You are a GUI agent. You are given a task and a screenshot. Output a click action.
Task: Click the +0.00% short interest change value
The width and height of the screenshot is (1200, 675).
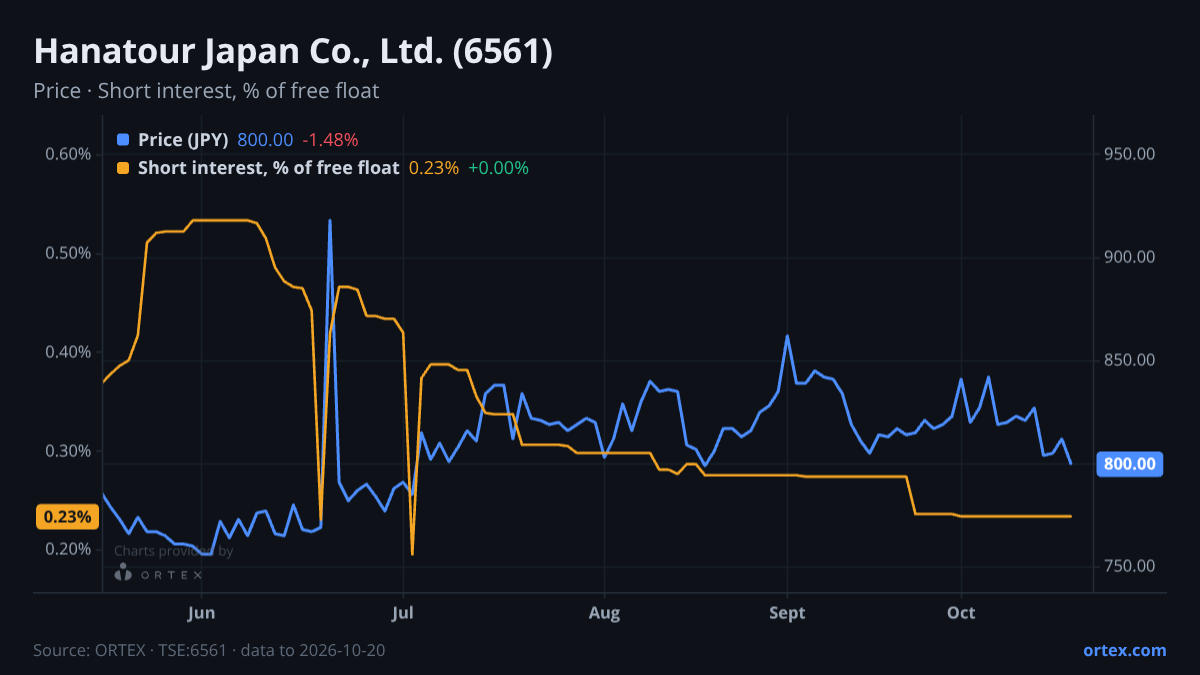pos(498,168)
